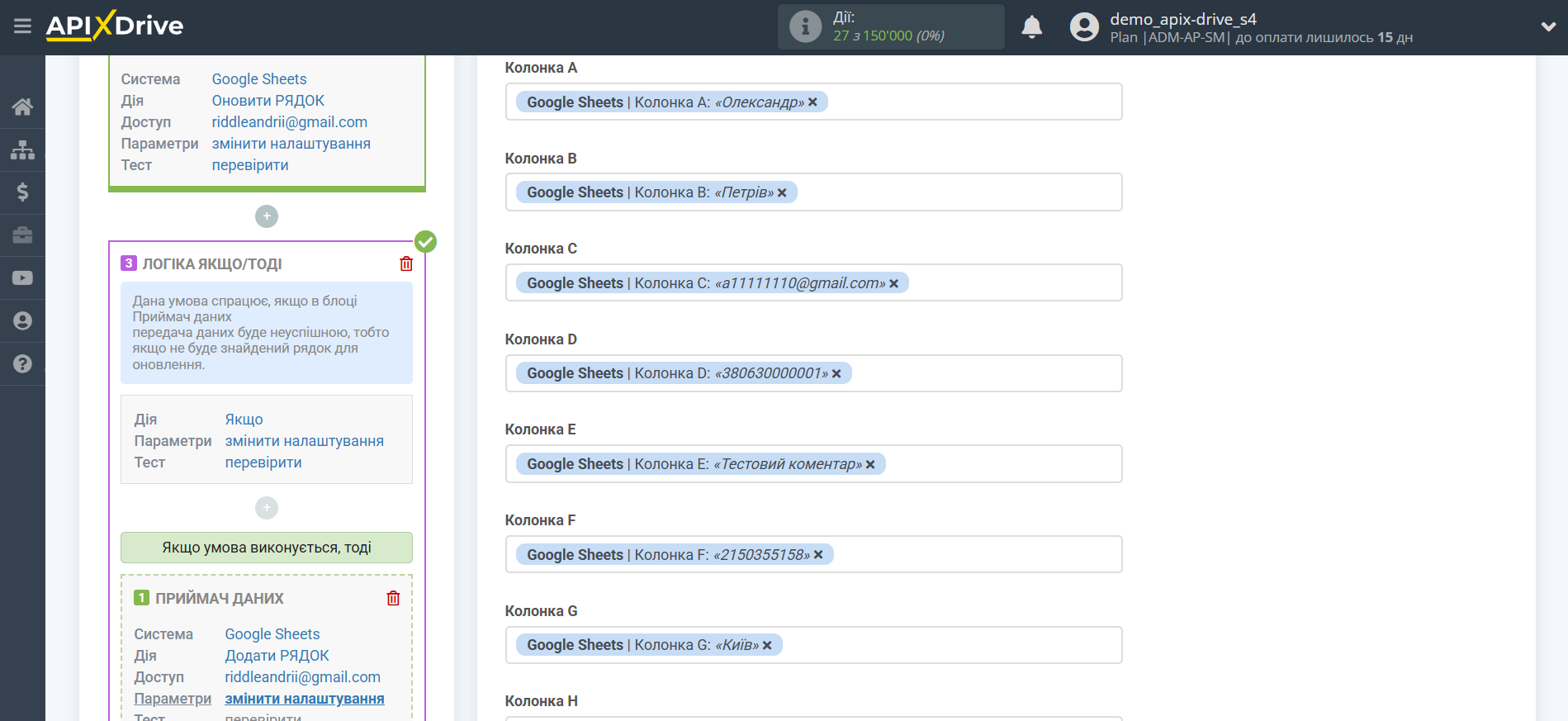Image resolution: width=1568 pixels, height=721 pixels.
Task: Open the billing dollar sidebar icon
Action: pos(22,192)
